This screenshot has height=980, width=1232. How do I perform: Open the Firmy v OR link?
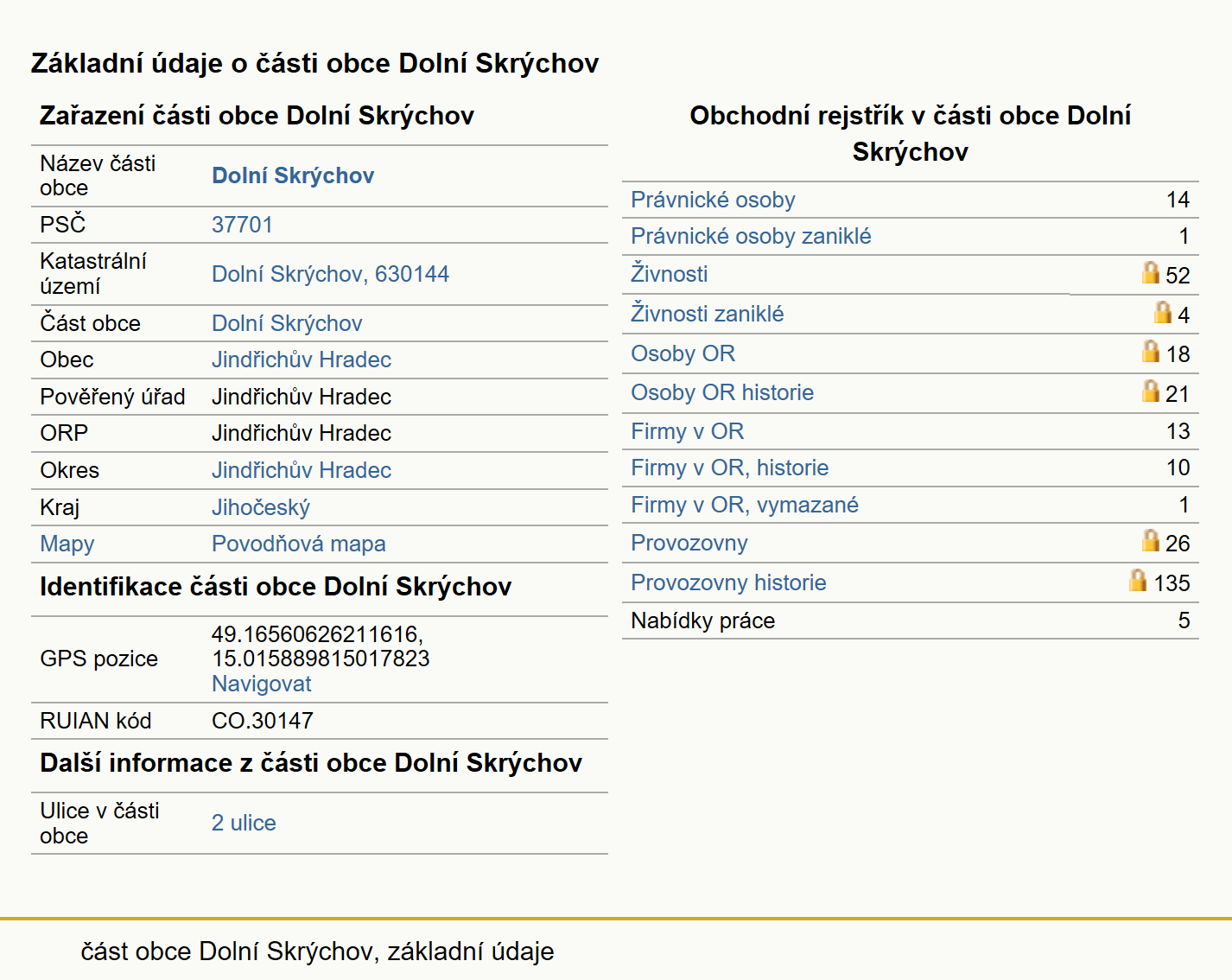pos(687,431)
